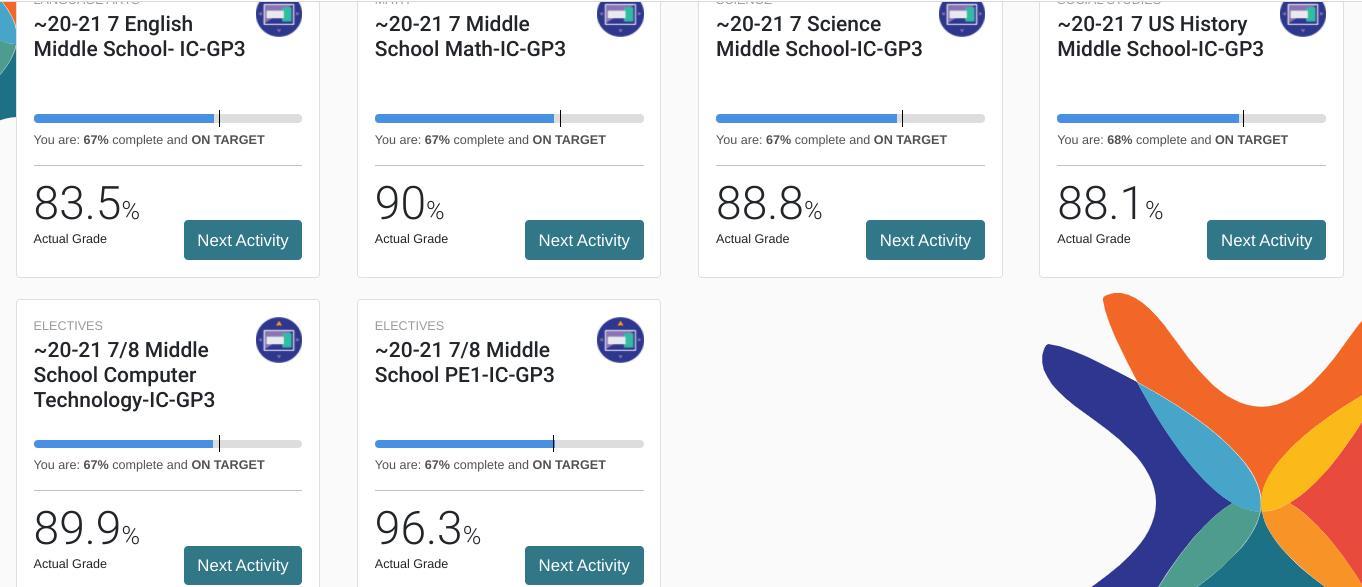Continue Next Activity in PE1 course
The image size is (1362, 587).
pos(584,565)
